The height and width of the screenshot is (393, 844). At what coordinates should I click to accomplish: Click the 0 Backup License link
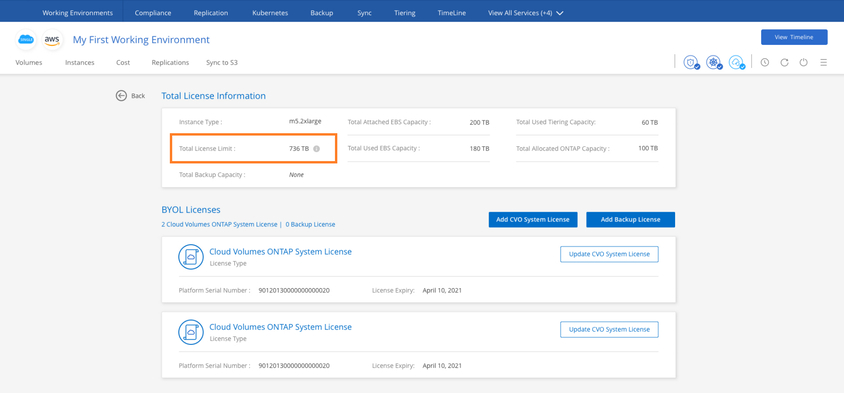(x=310, y=224)
